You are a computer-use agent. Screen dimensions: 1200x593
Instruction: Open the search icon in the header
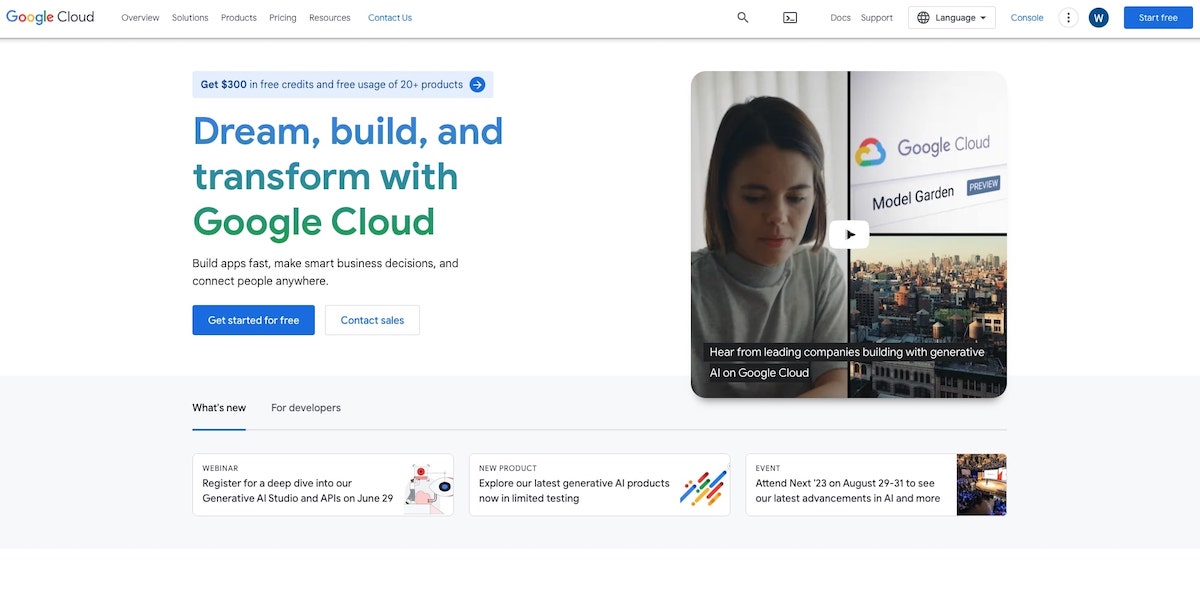(742, 17)
